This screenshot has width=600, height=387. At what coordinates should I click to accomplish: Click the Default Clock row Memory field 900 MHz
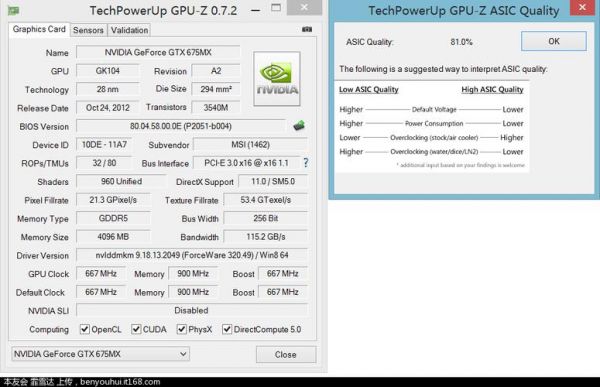point(193,292)
